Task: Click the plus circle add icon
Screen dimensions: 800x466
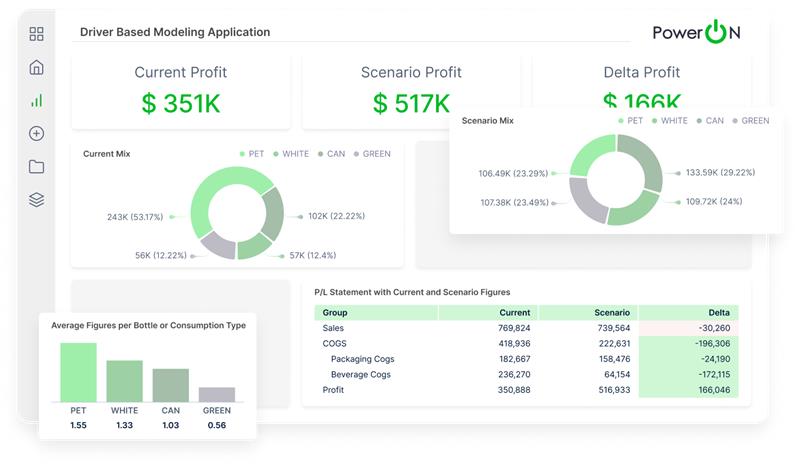Action: point(37,133)
